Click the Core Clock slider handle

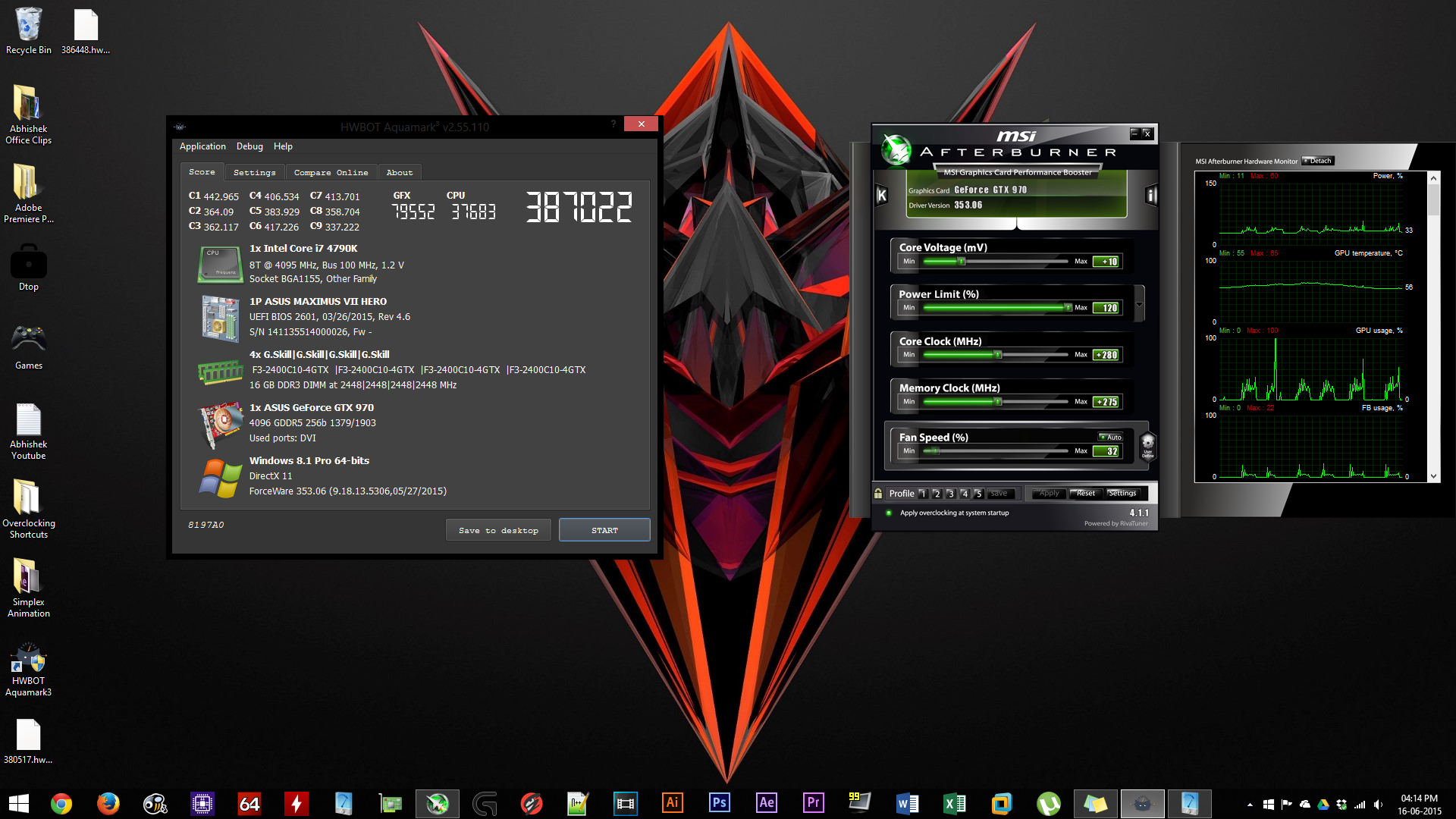pyautogui.click(x=998, y=355)
